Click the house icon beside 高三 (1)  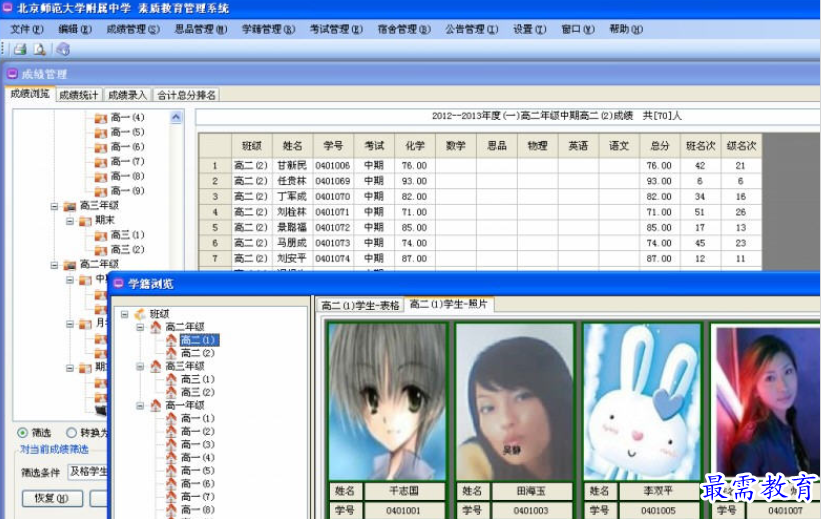(x=171, y=379)
